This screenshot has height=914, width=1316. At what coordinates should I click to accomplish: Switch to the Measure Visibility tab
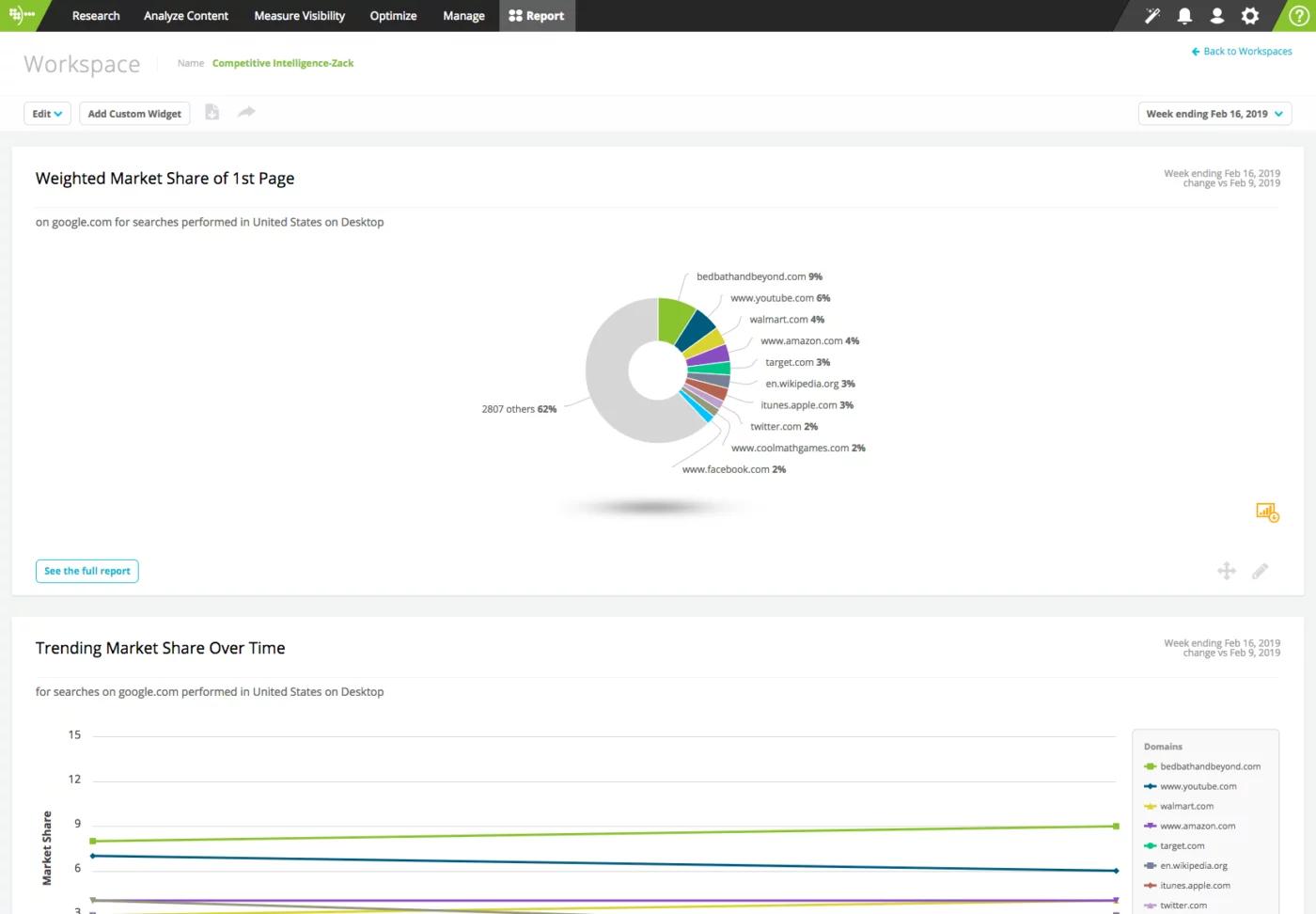[x=299, y=15]
